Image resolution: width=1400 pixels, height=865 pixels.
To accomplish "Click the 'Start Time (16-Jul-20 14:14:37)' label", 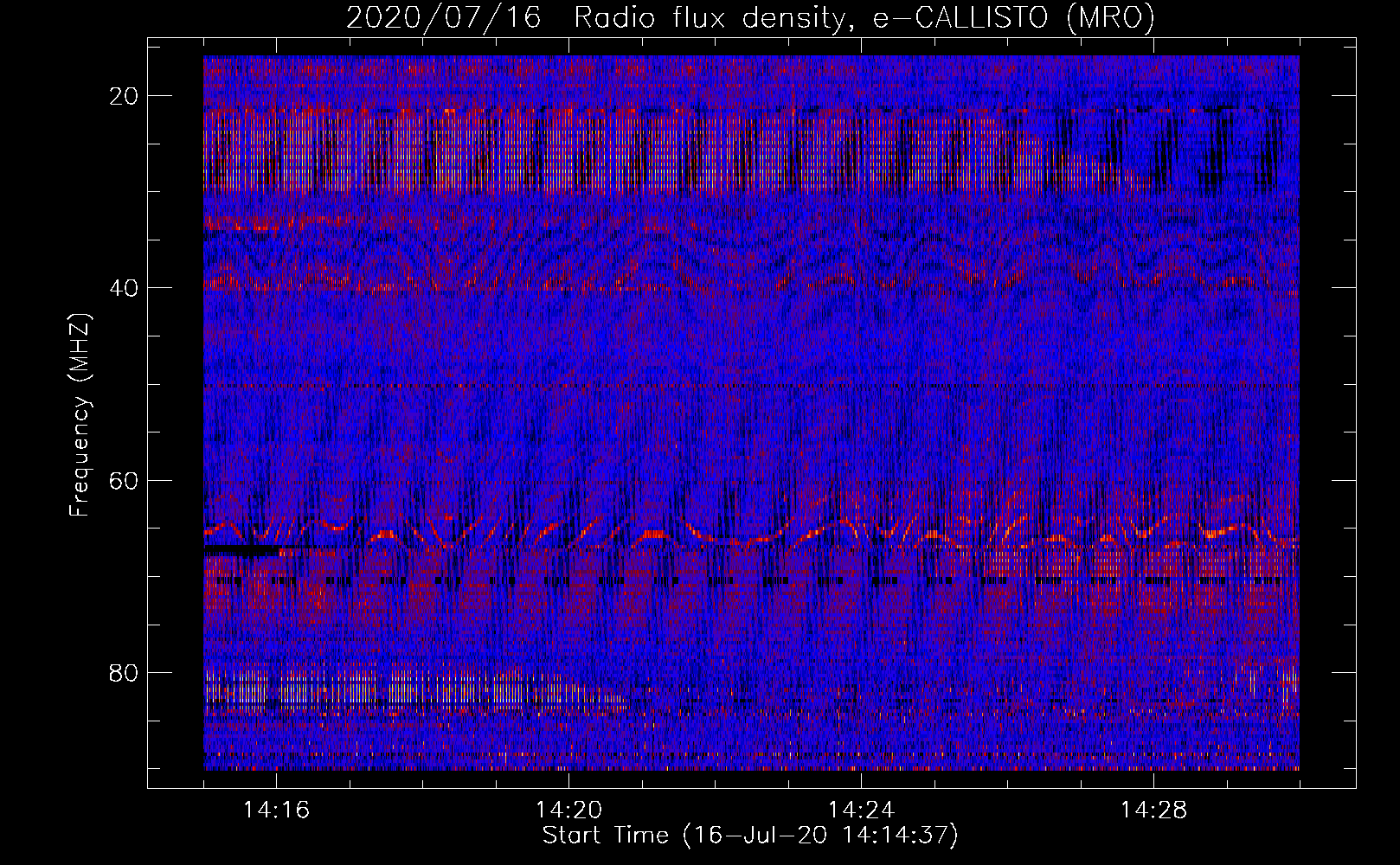I will click(750, 836).
